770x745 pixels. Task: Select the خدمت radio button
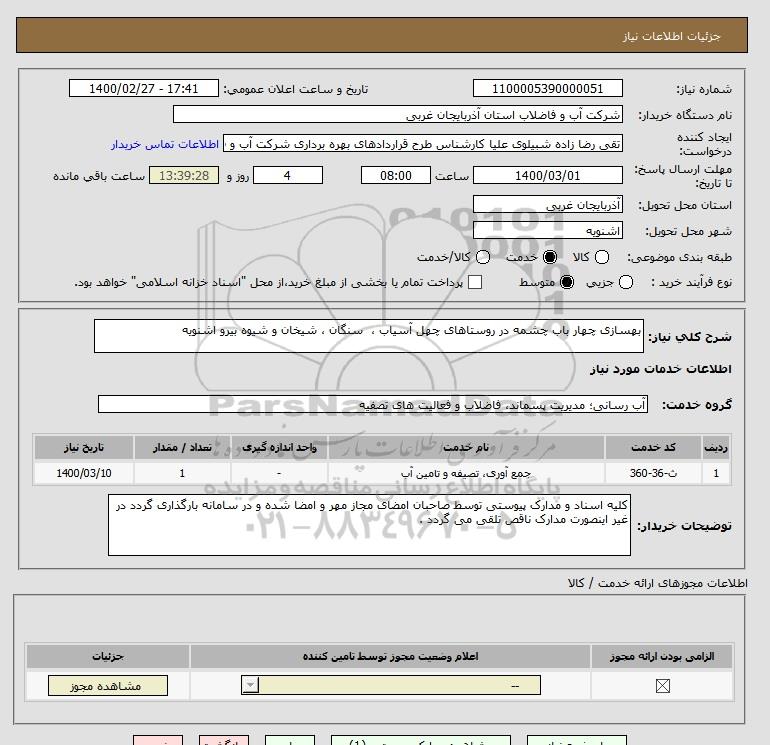[x=550, y=257]
